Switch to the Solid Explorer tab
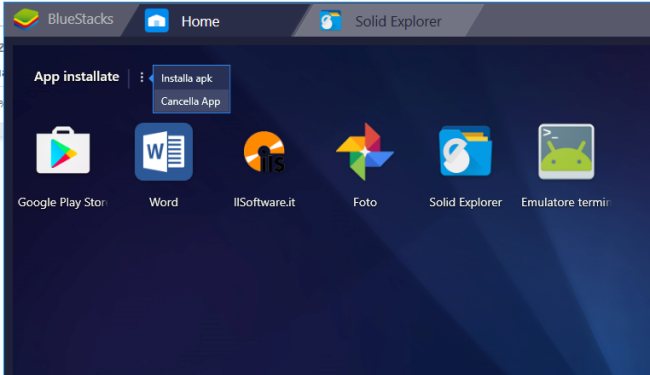Viewport: 650px width, 375px height. (x=388, y=20)
